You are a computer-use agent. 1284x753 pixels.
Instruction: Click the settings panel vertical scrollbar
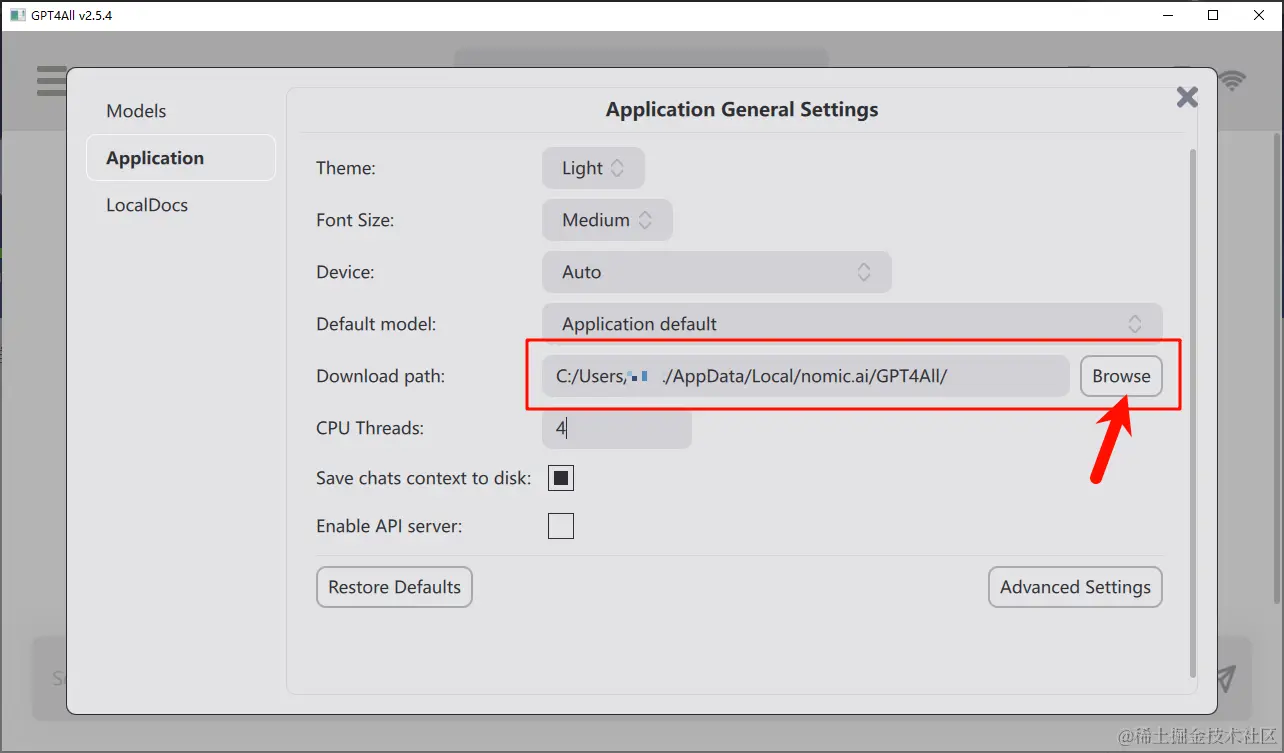pyautogui.click(x=1191, y=412)
